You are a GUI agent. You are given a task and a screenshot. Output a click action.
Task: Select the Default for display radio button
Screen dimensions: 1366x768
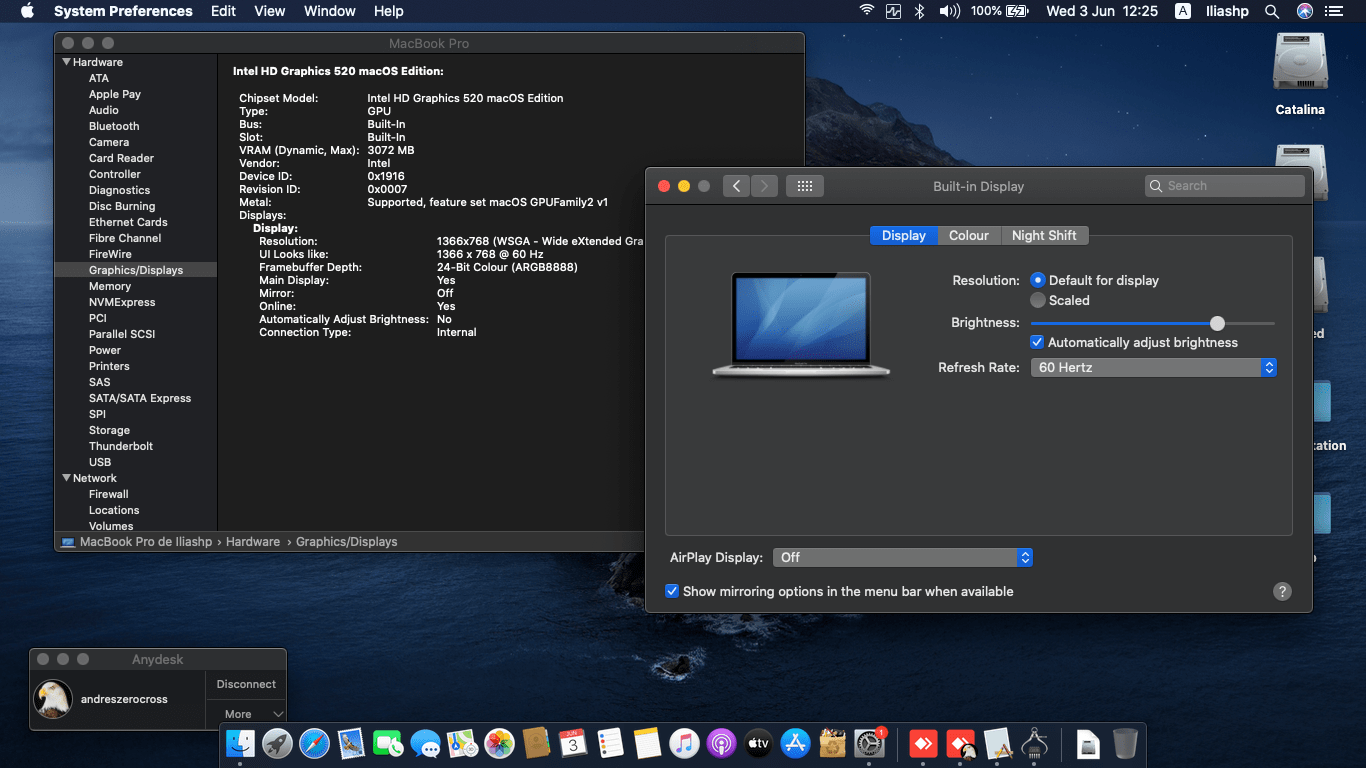click(1038, 281)
